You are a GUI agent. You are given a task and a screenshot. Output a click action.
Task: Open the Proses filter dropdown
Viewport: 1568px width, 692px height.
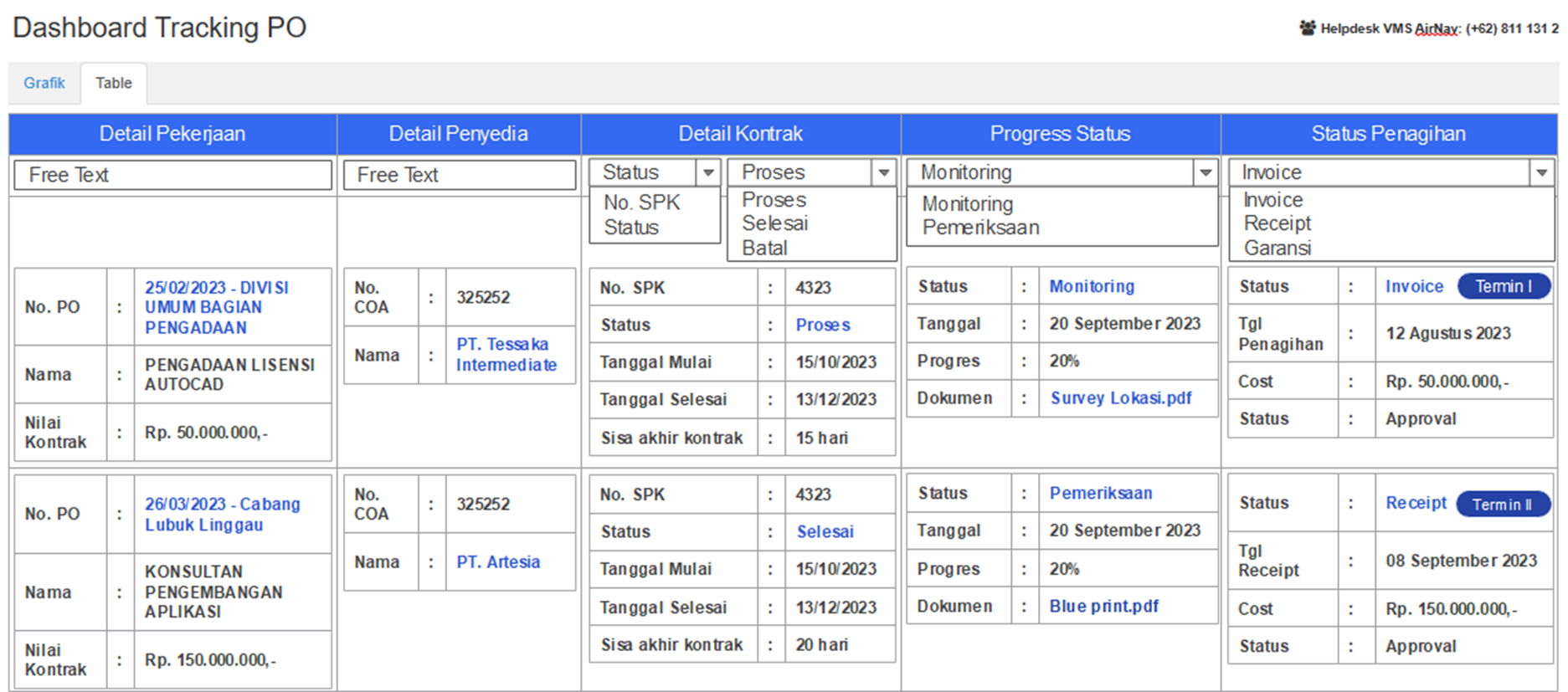click(883, 172)
